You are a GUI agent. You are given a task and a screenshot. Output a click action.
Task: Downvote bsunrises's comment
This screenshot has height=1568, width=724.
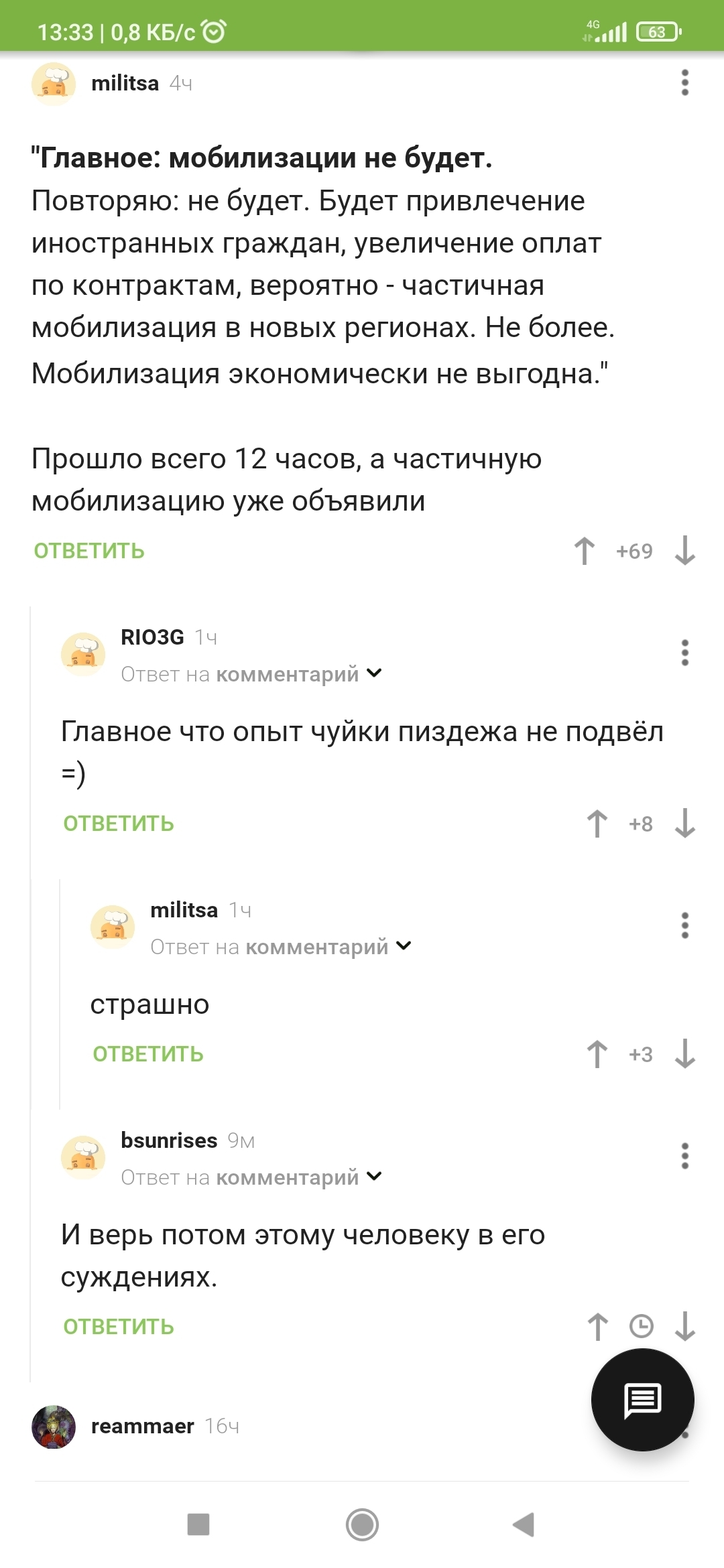[684, 1326]
